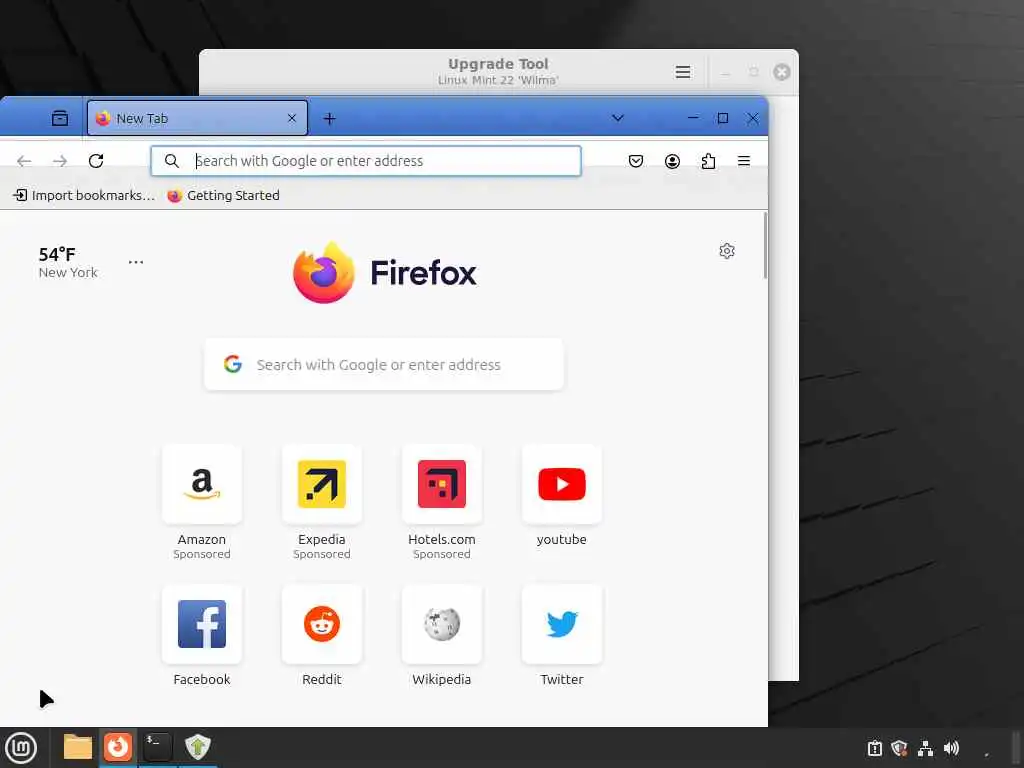Open a new tab with plus button
This screenshot has height=768, width=1024.
click(x=330, y=118)
